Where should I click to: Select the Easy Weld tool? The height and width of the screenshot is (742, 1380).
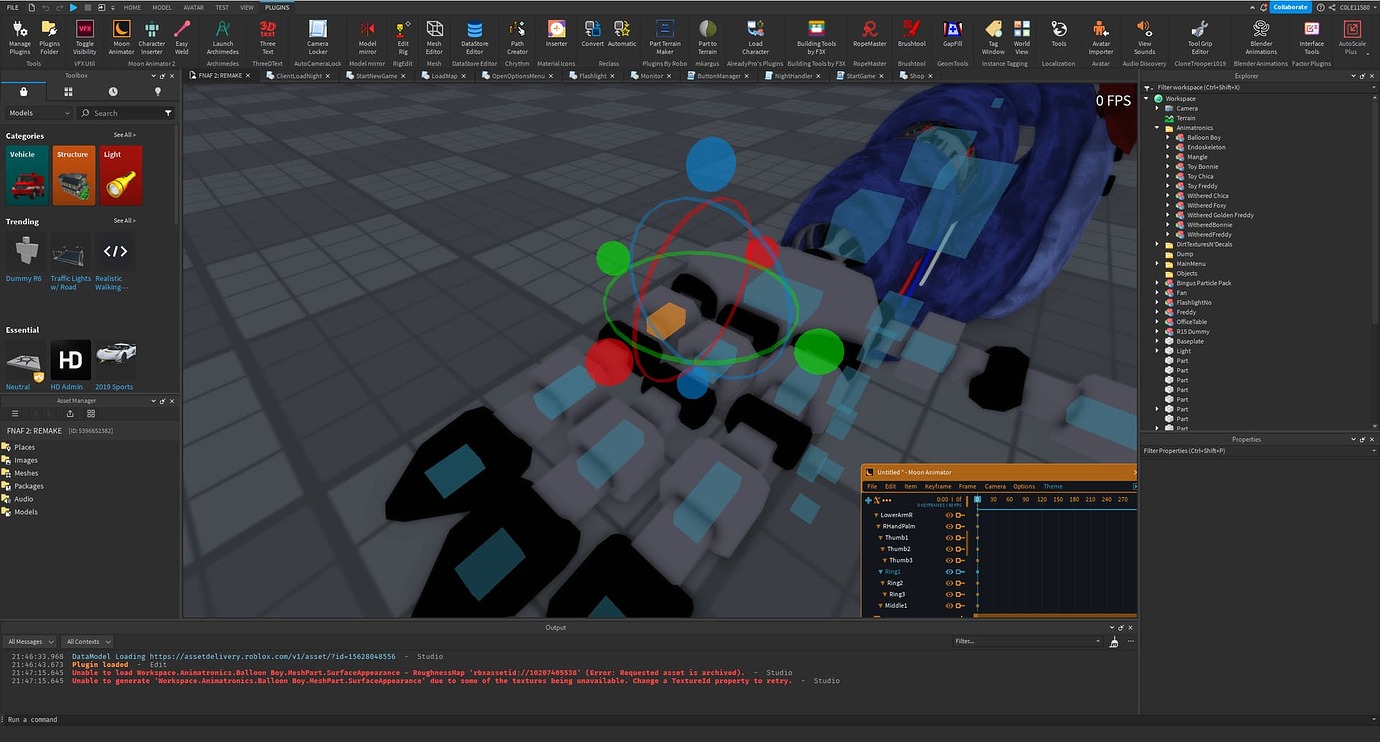pyautogui.click(x=182, y=36)
